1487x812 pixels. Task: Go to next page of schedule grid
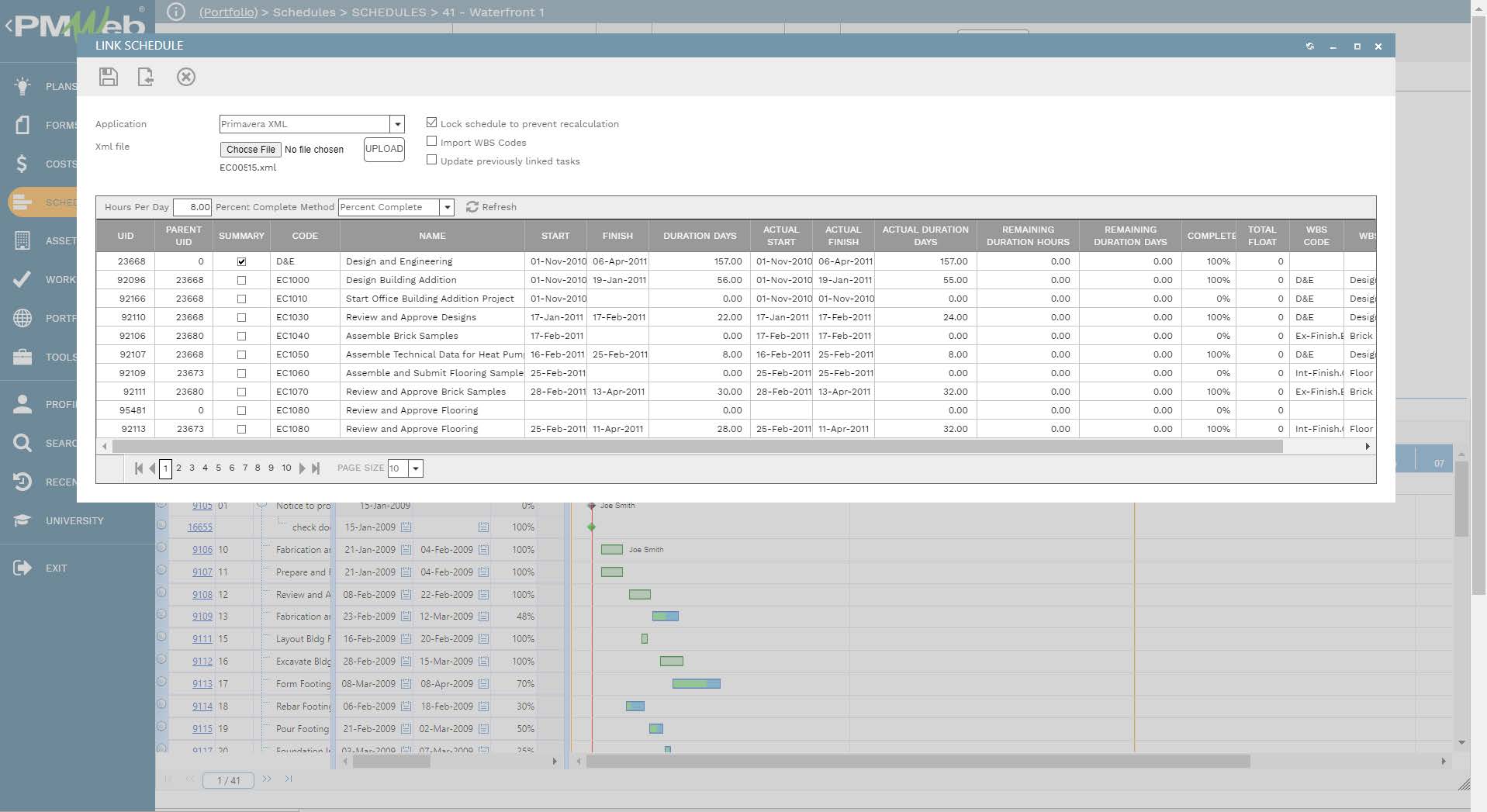click(303, 468)
